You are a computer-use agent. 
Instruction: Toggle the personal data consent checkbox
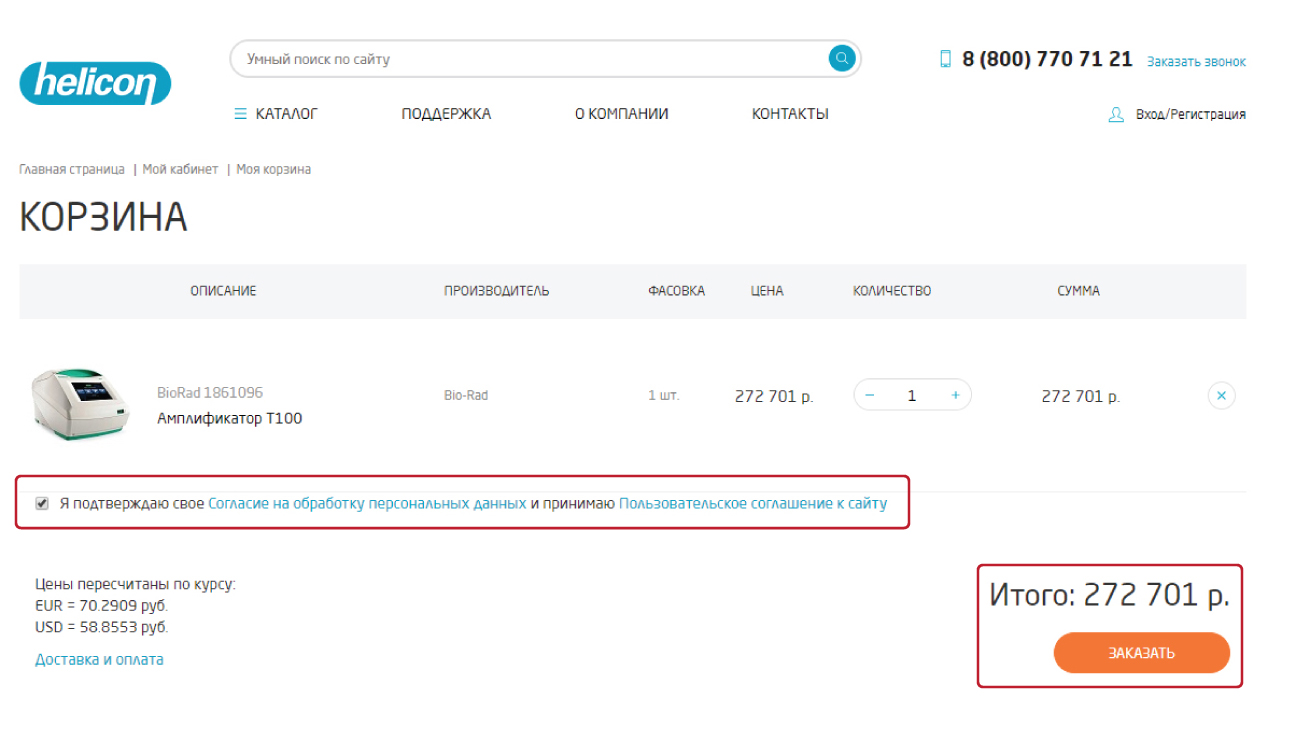[42, 503]
